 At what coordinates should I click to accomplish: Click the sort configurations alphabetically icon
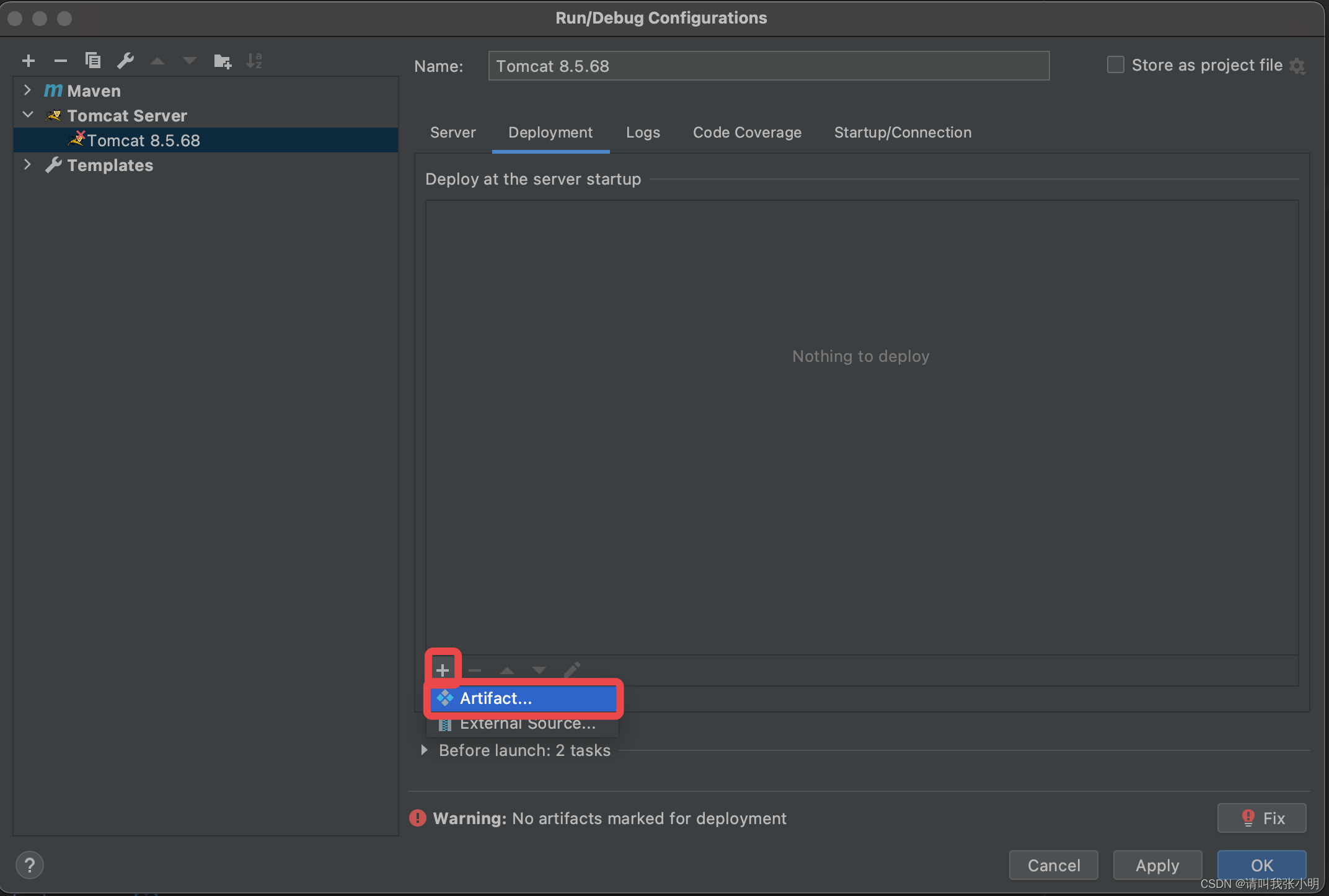254,61
